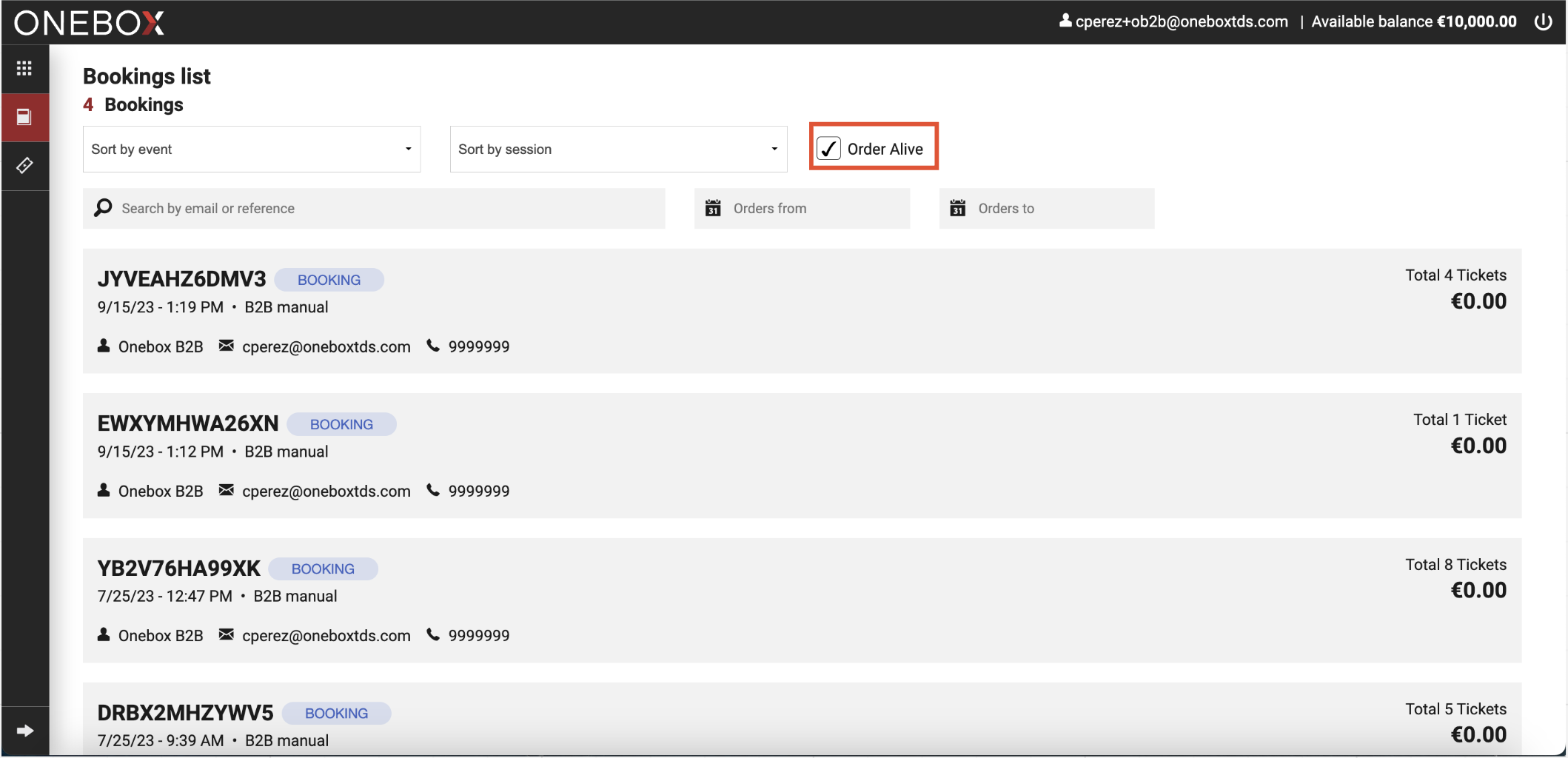Click the 7/25/23 - 12:47 PM date
This screenshot has height=758, width=1568.
[x=165, y=596]
